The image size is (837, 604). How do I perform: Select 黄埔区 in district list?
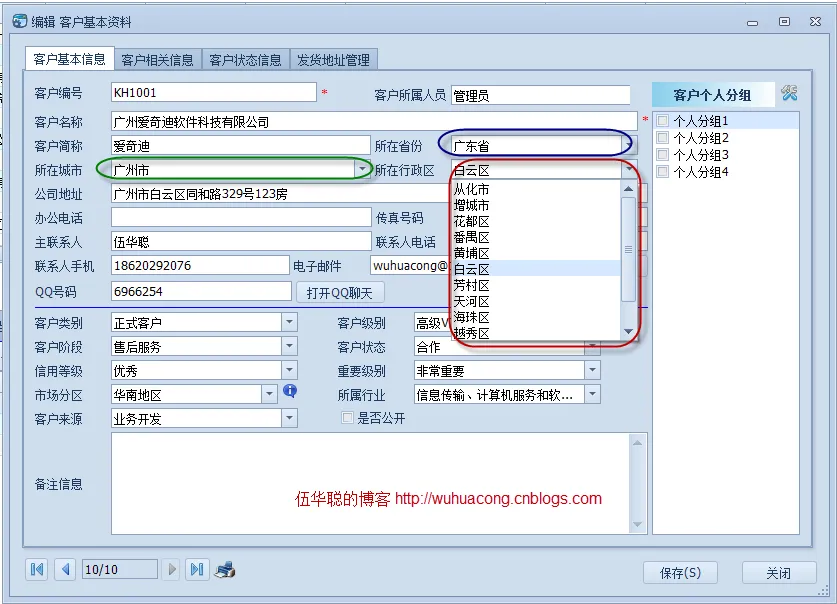pyautogui.click(x=536, y=253)
